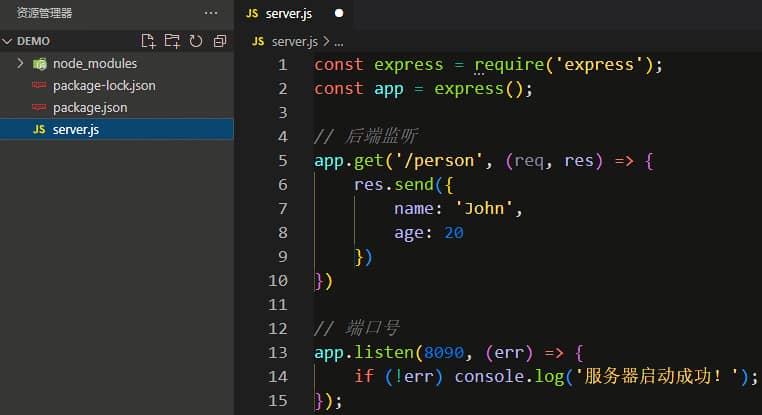The height and width of the screenshot is (415, 762).
Task: Click the 'app' variable declaration on line 2
Action: 388,89
